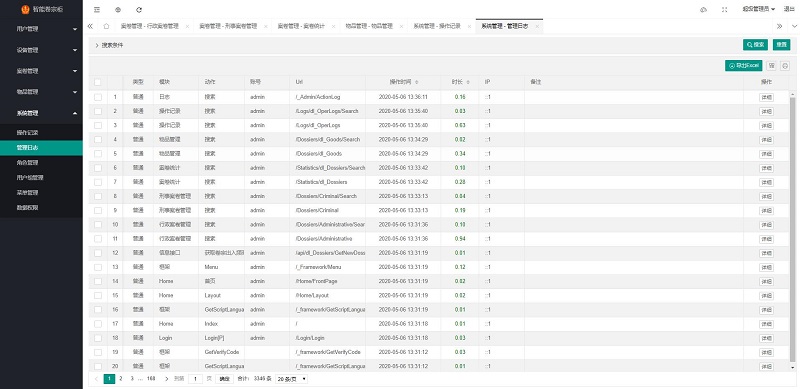Screen dimensions: 800x389
Task: Open the globe icon in top toolbar
Action: 118,10
